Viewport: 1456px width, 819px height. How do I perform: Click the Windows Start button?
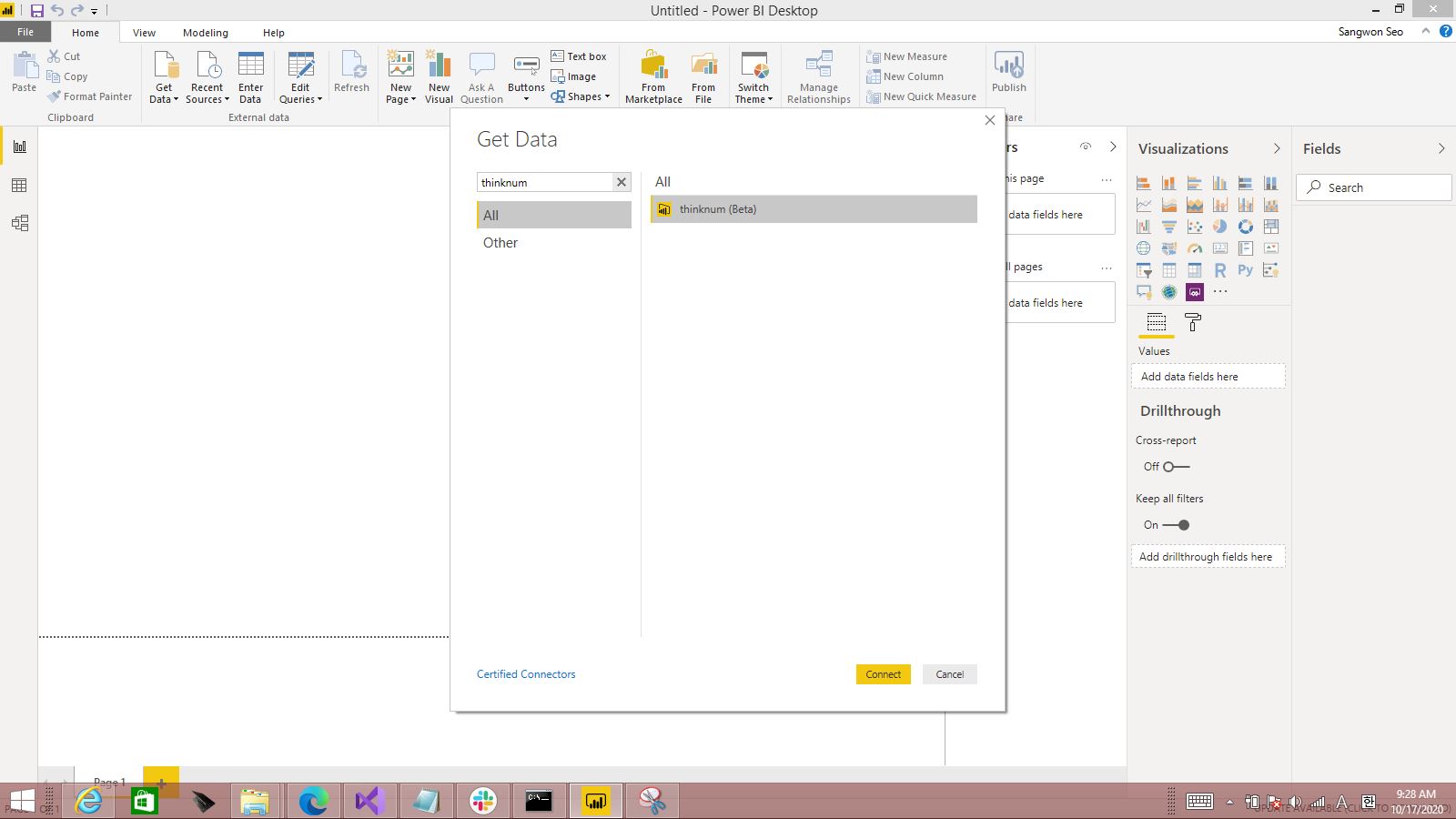pyautogui.click(x=21, y=801)
